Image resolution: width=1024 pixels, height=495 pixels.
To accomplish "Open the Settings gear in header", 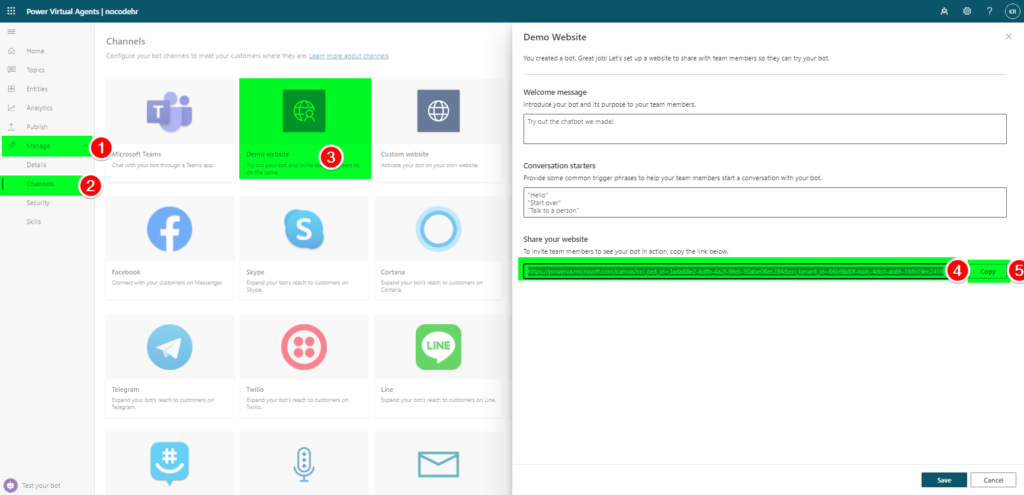I will tap(967, 11).
